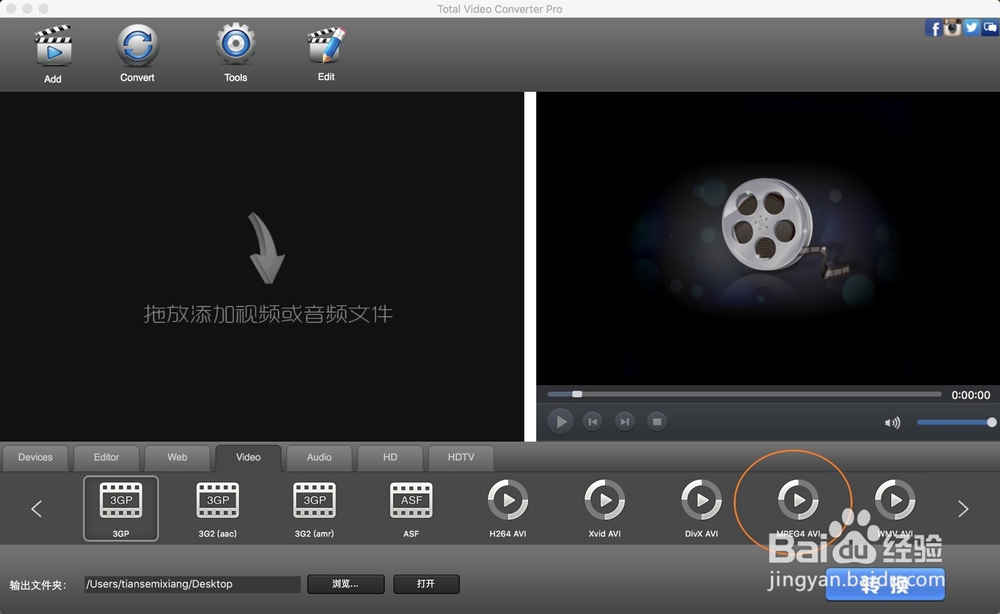Image resolution: width=1000 pixels, height=614 pixels.
Task: Choose the Xvid AVI format
Action: pos(605,508)
